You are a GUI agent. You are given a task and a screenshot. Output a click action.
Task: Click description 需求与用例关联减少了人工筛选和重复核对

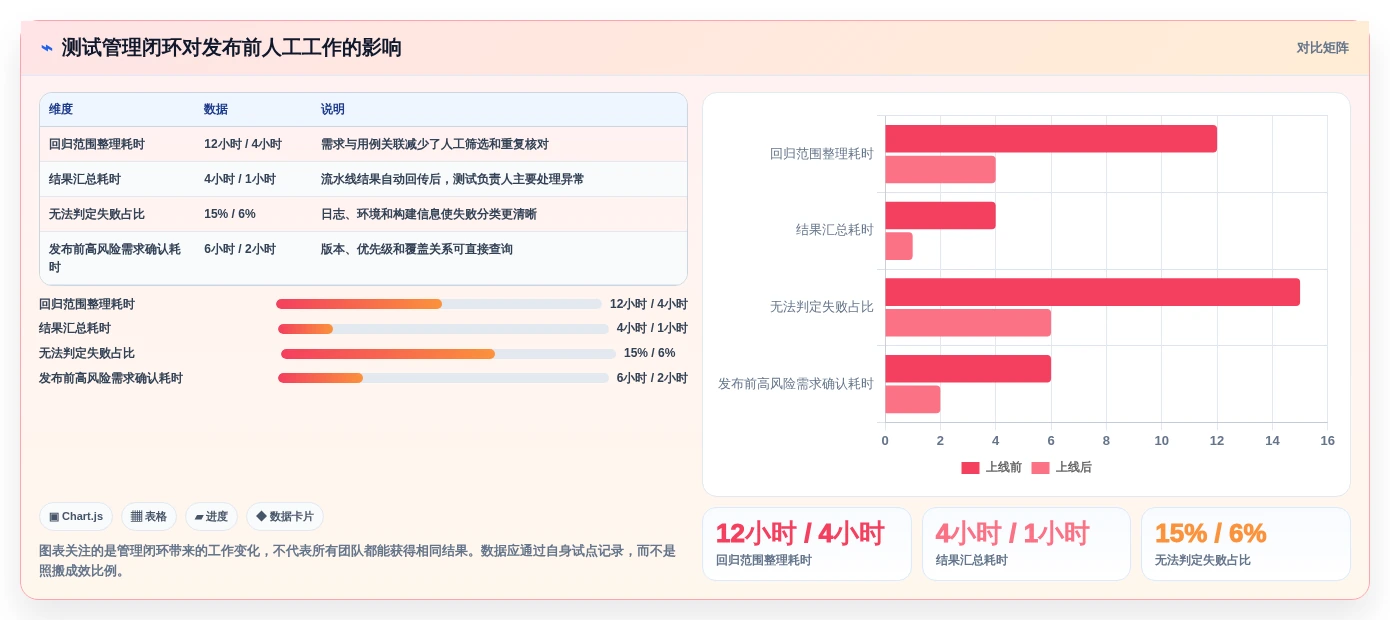pyautogui.click(x=435, y=144)
